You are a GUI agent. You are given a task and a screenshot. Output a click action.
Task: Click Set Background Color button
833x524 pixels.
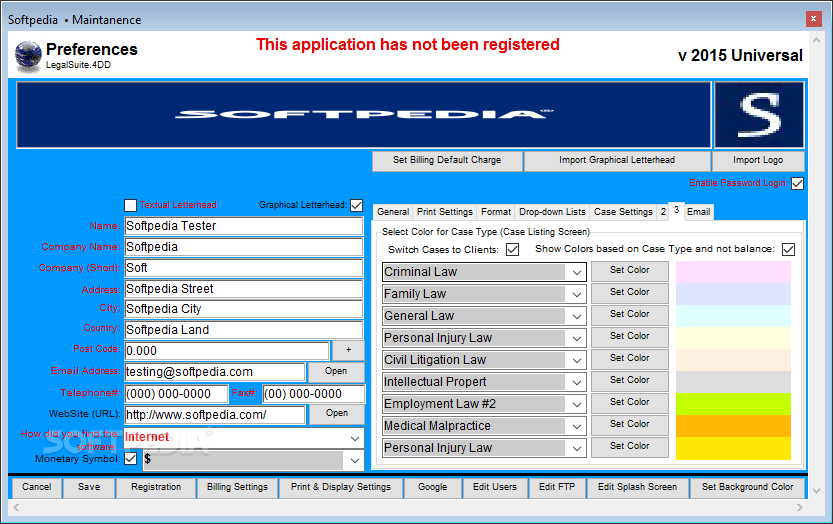(x=747, y=487)
